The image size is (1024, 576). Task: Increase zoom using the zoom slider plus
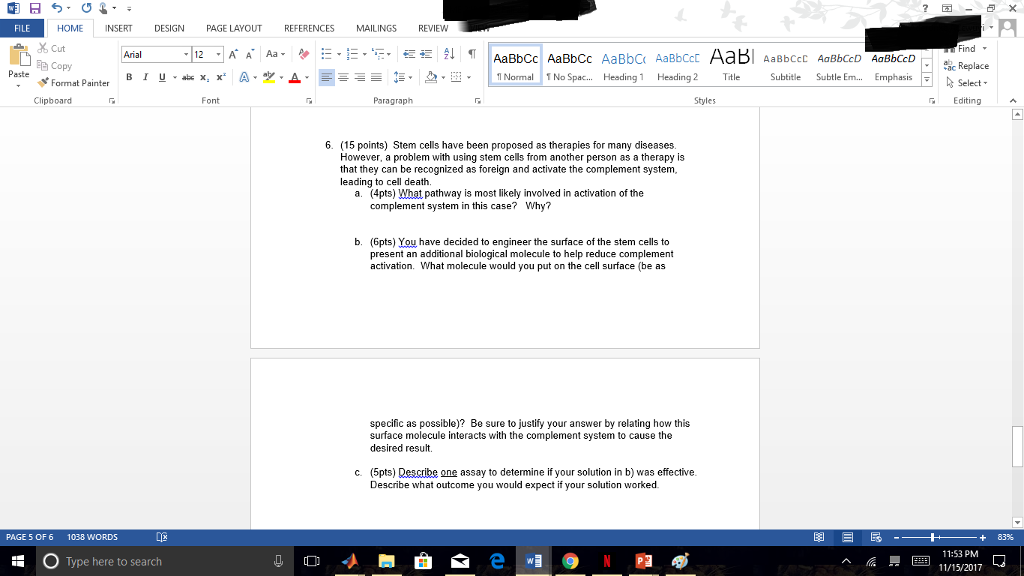pos(981,536)
